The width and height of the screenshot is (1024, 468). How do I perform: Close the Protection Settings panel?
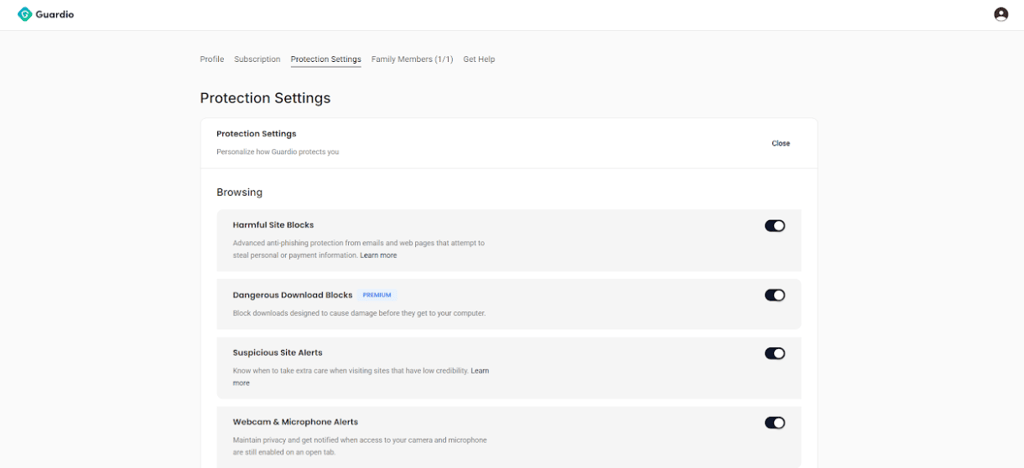[780, 144]
